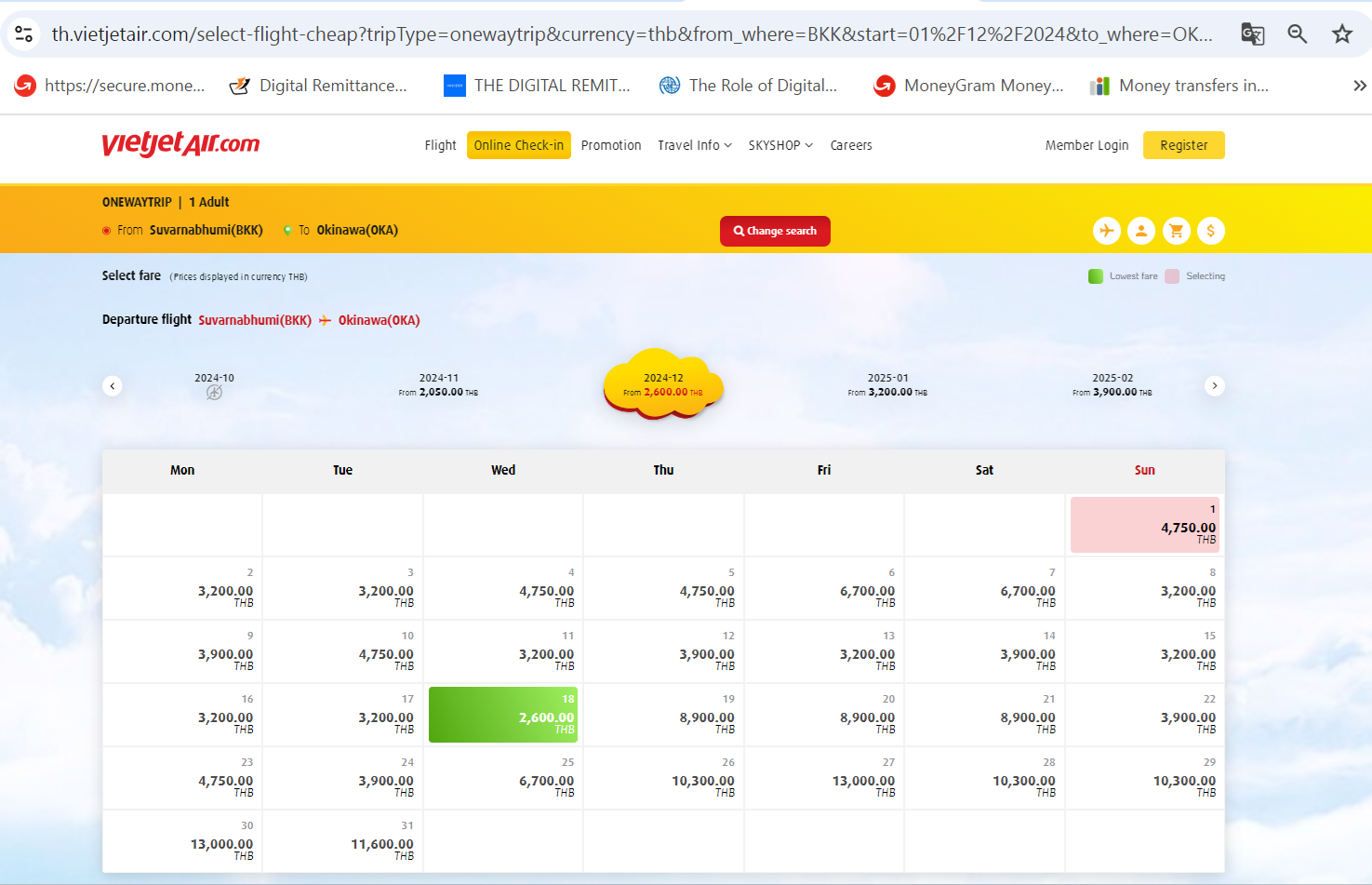Click the no-flight icon under 2024-10
This screenshot has width=1372, height=885.
(214, 393)
